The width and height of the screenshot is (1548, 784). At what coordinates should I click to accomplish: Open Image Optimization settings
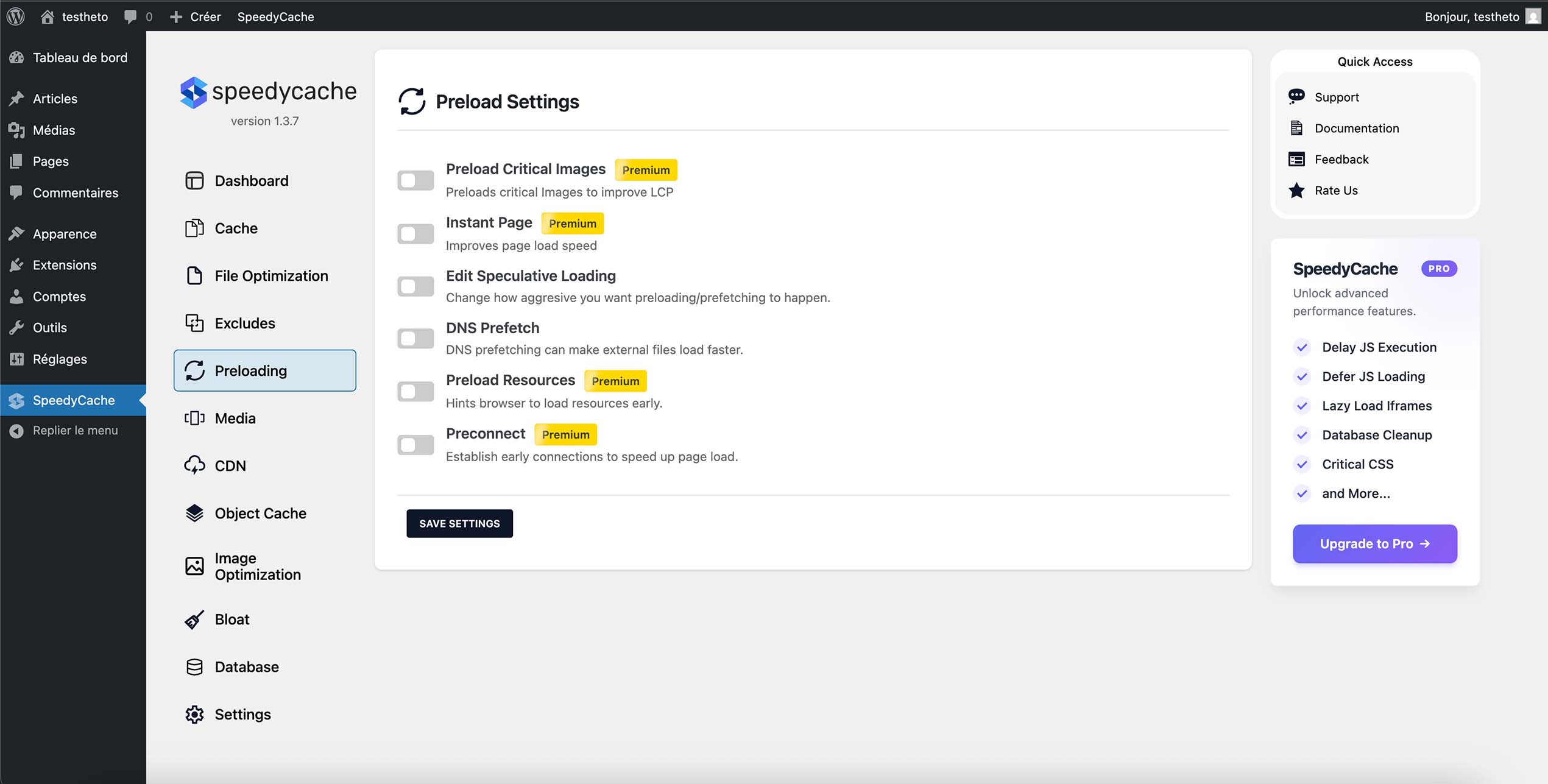pos(194,566)
